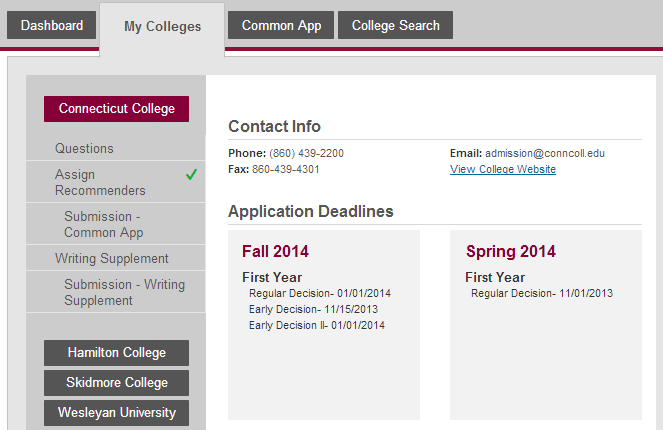Click the Spring 2014 heading

[x=511, y=252]
